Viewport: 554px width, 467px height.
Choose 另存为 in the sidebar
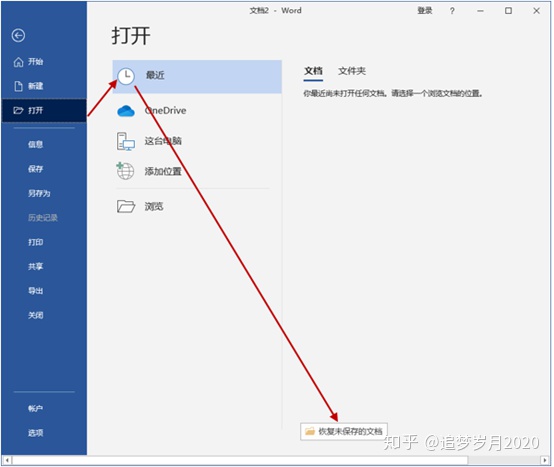pos(44,193)
